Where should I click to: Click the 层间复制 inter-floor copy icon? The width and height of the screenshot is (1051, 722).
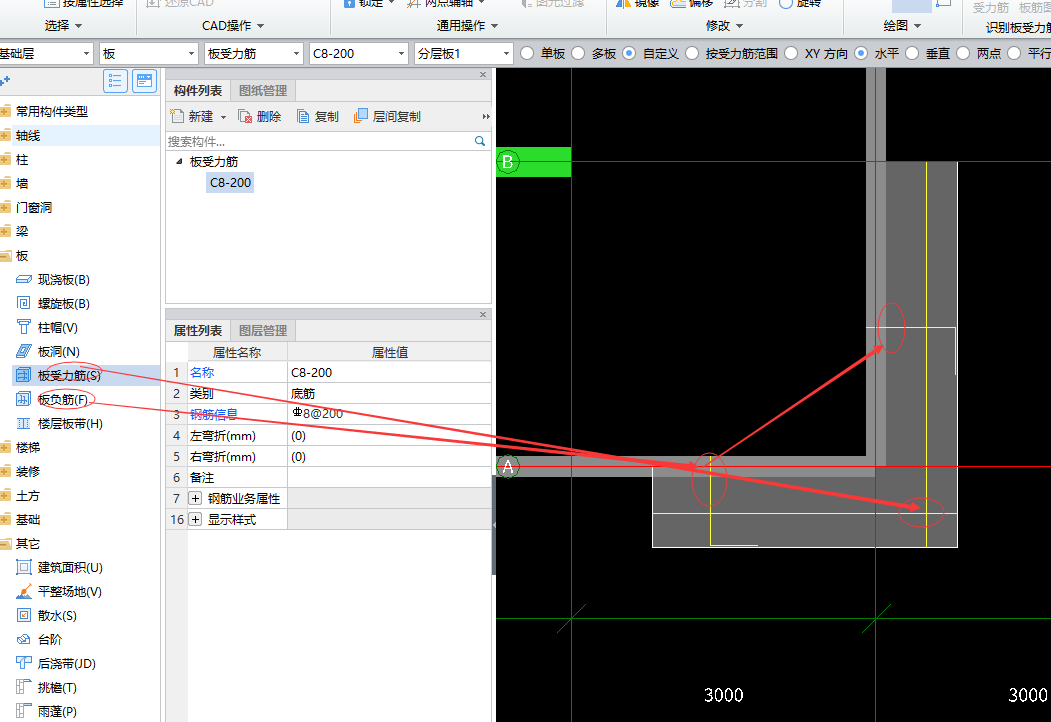point(361,116)
